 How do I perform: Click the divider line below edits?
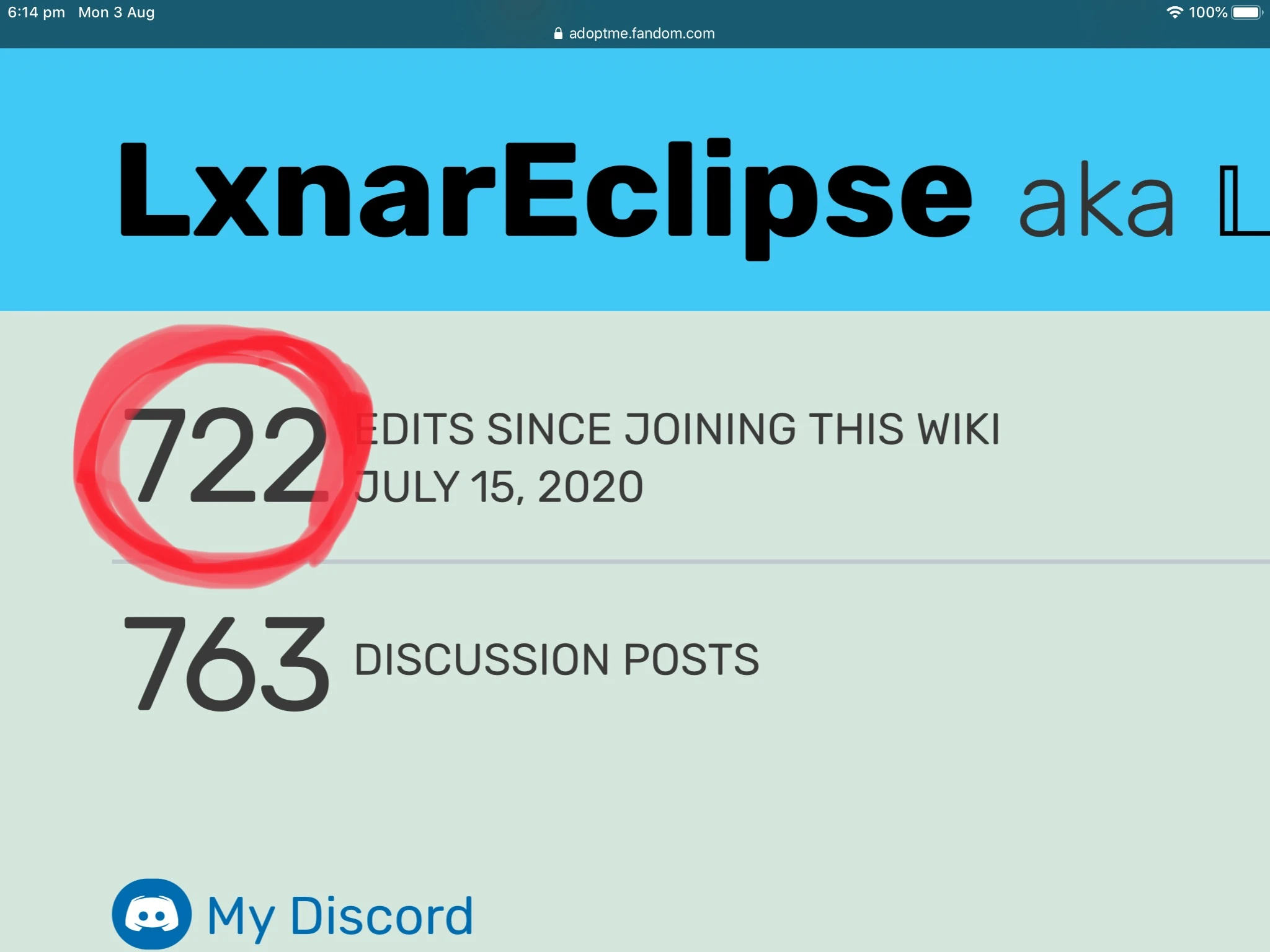tap(691, 562)
